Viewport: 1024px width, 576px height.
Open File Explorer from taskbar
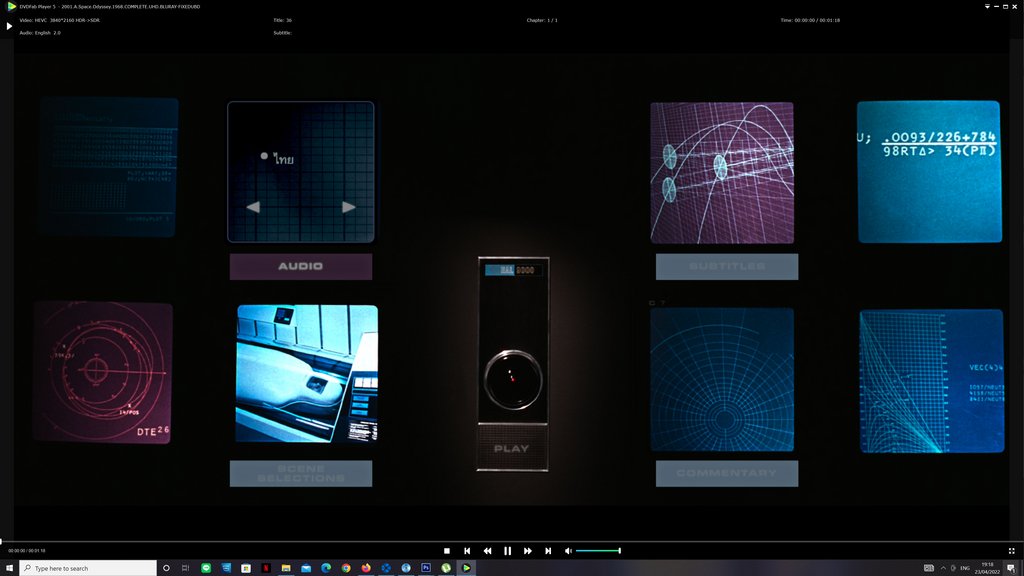coord(285,568)
